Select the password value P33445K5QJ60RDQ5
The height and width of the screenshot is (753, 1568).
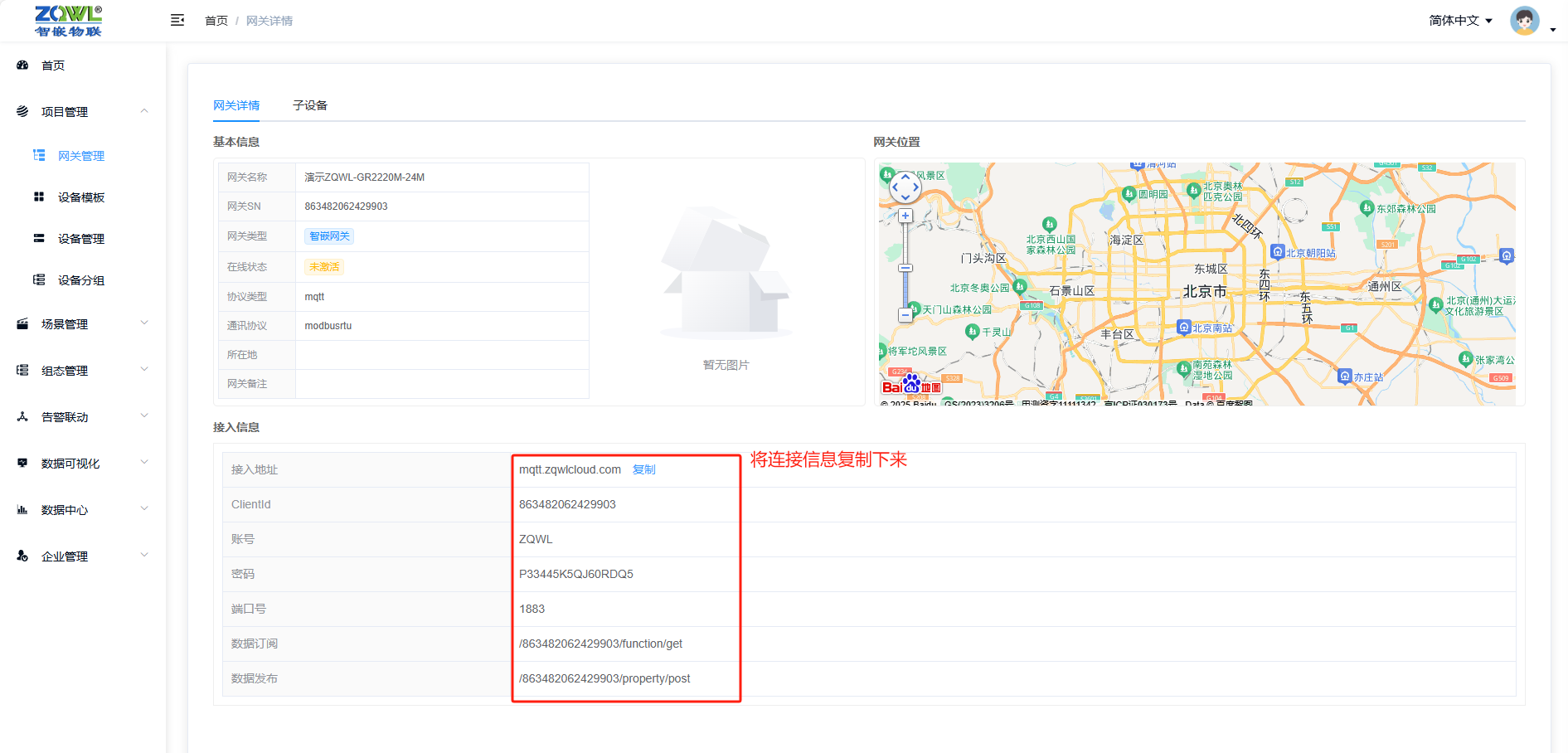pyautogui.click(x=576, y=574)
